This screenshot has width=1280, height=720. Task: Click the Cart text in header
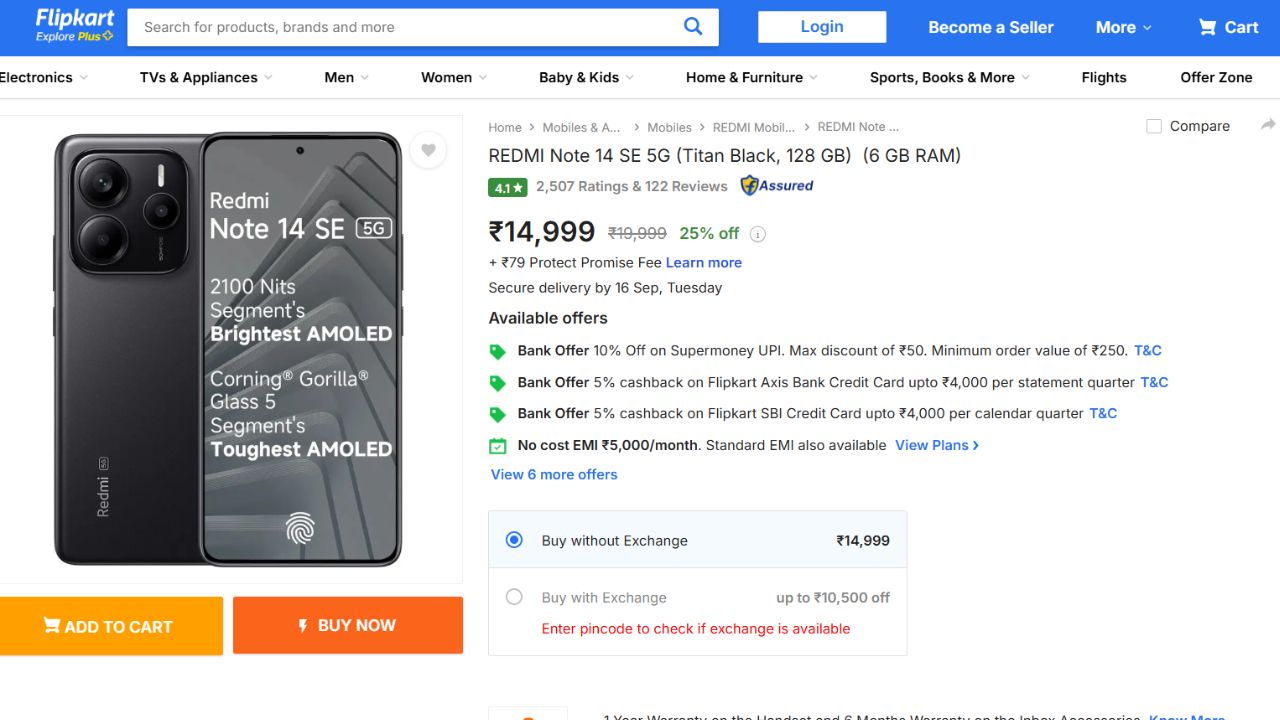coord(1242,27)
